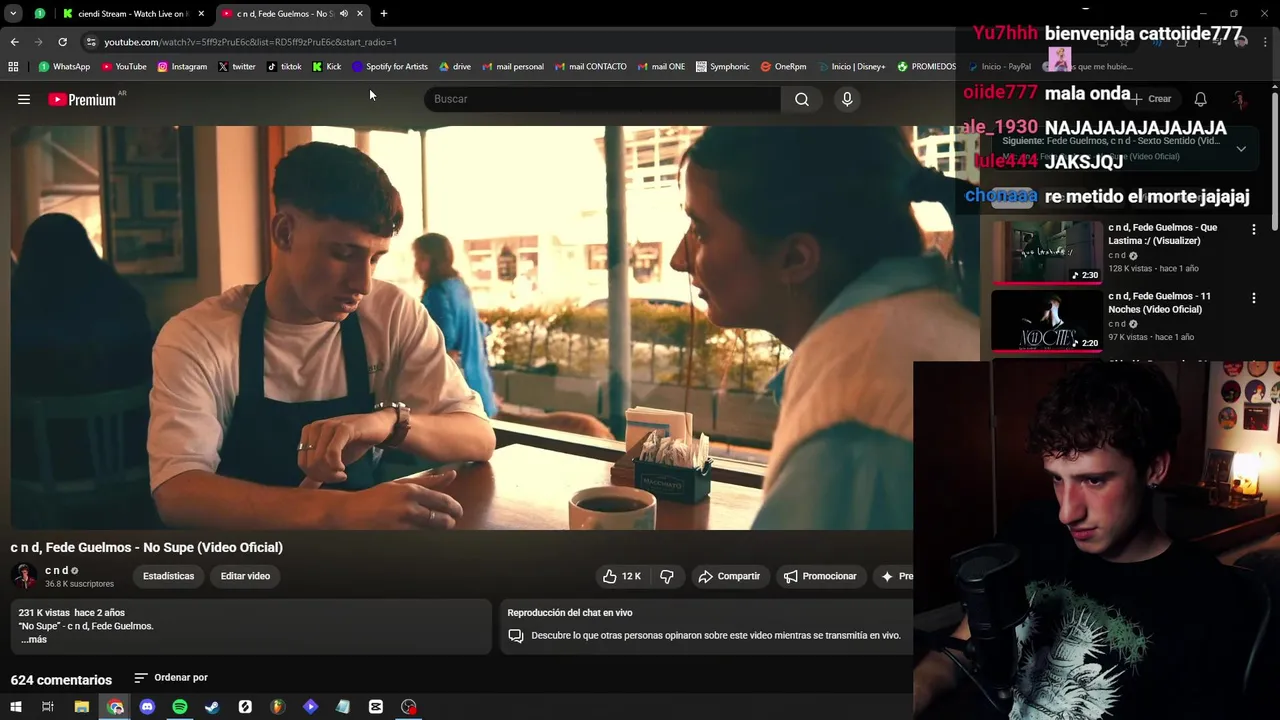Collapse the playlist panel with the chevron

tap(1241, 149)
